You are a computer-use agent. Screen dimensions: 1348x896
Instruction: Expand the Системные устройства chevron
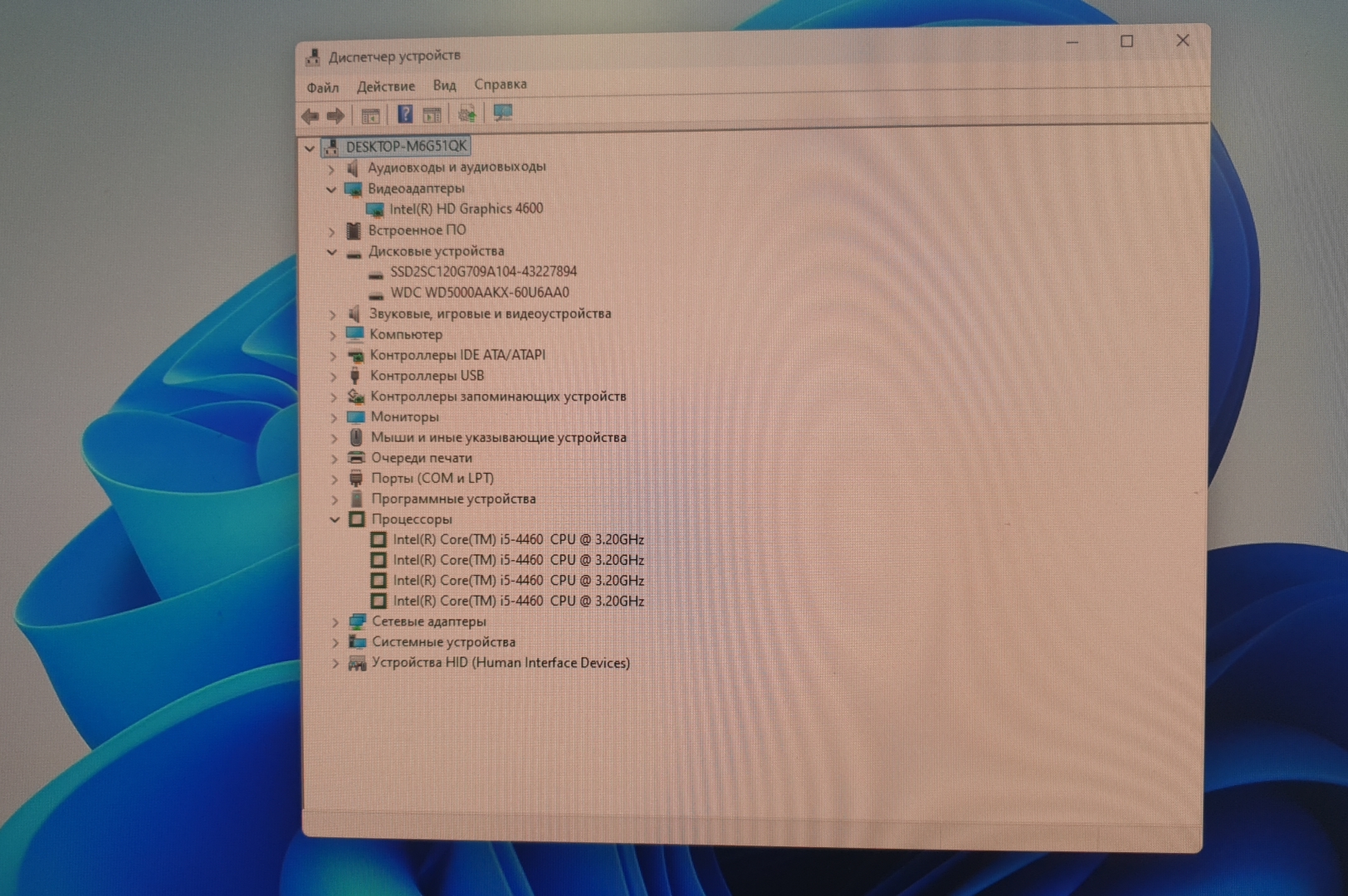pyautogui.click(x=335, y=643)
